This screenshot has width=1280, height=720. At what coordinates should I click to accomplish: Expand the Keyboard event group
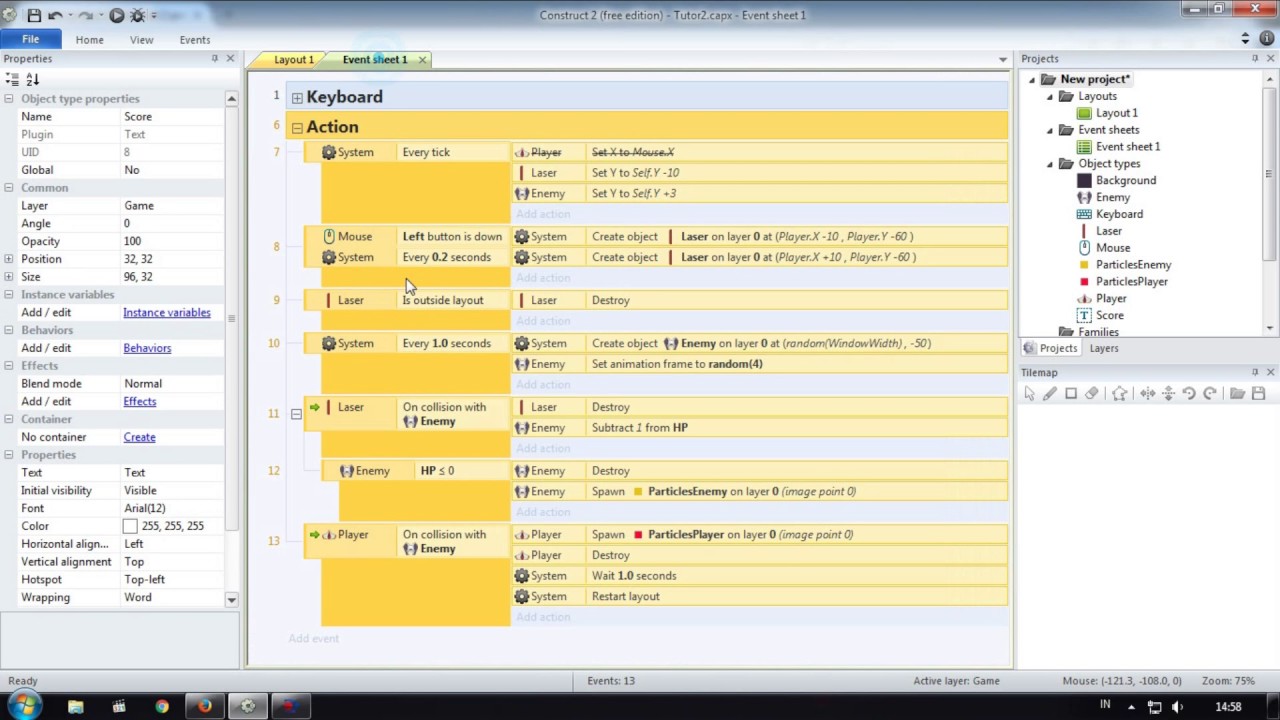click(297, 97)
